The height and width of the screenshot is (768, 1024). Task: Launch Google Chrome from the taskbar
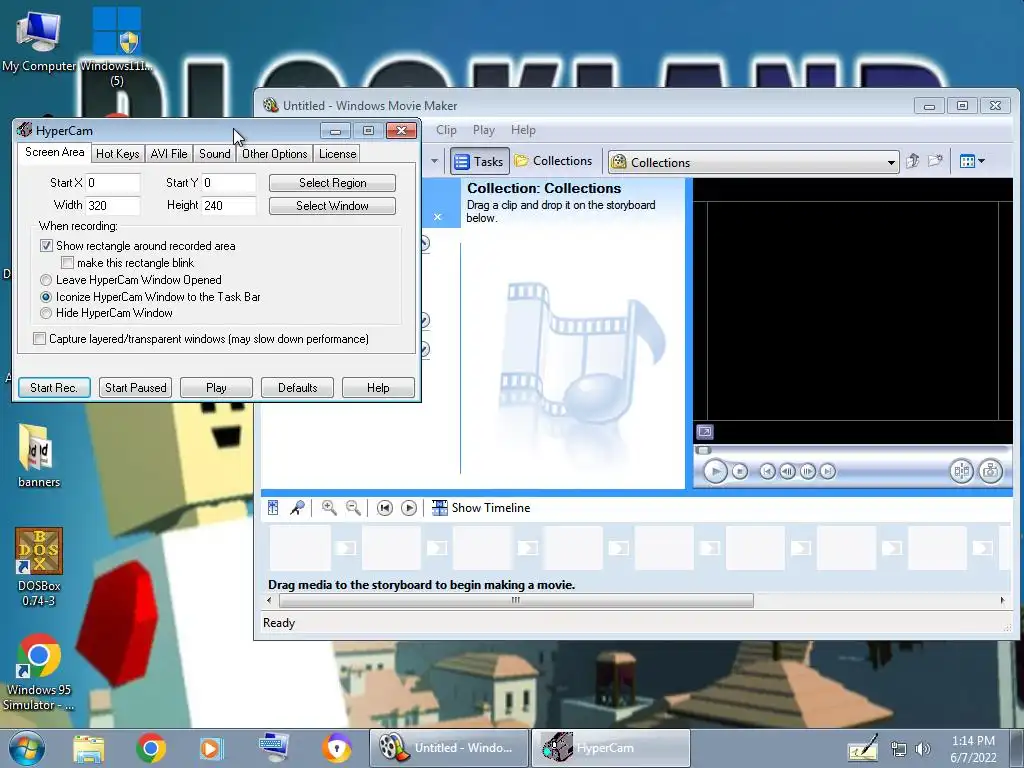point(151,748)
